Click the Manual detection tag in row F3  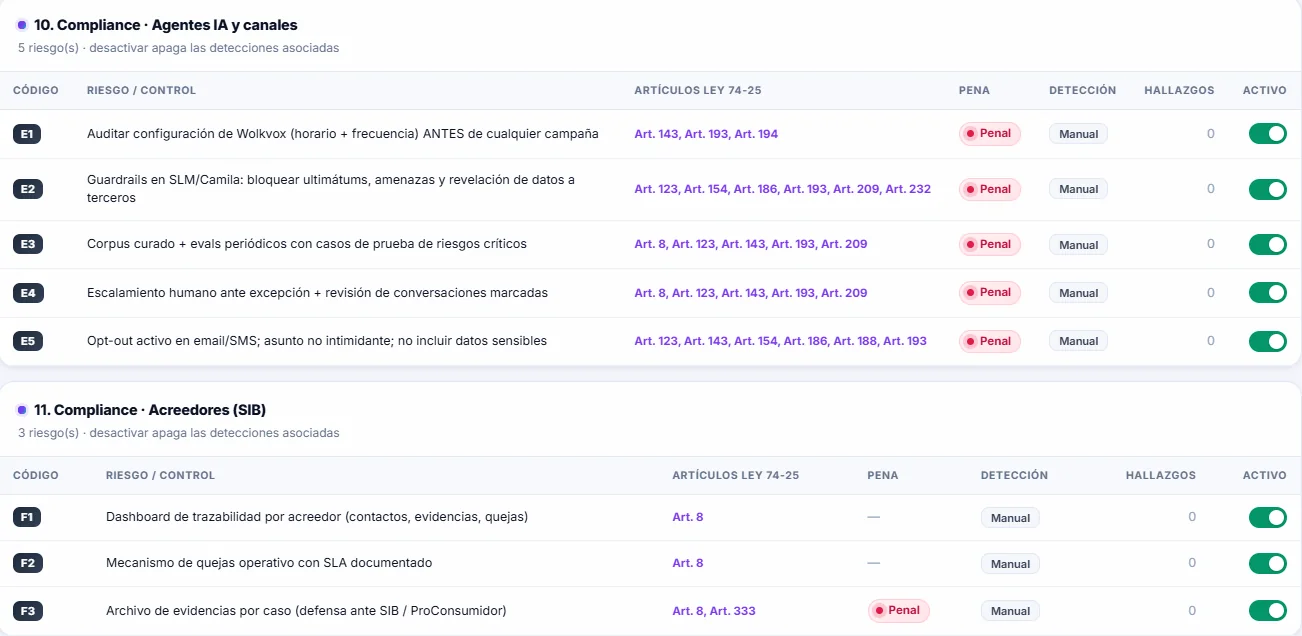point(1010,611)
